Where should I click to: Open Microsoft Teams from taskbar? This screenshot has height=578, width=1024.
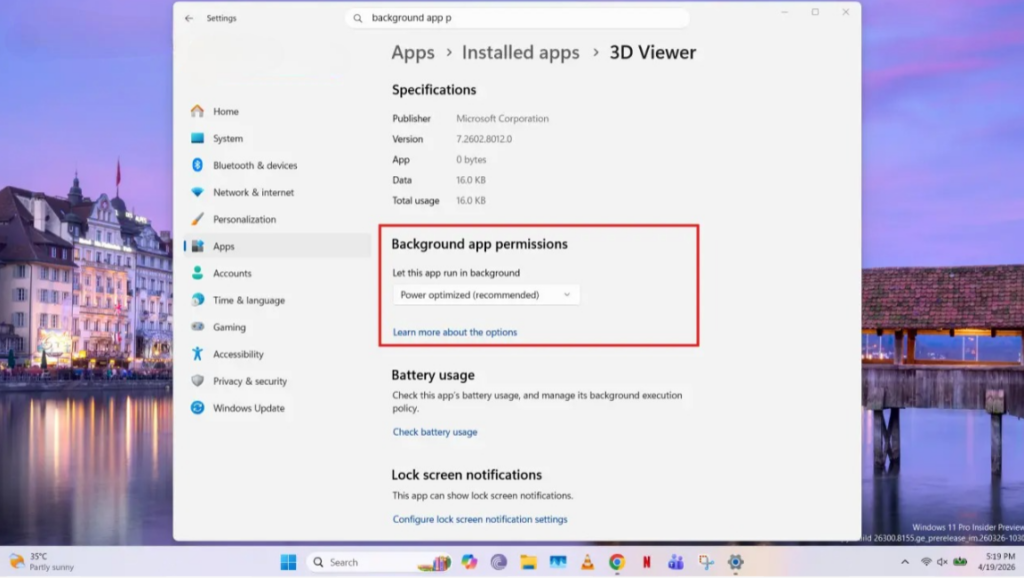click(676, 562)
